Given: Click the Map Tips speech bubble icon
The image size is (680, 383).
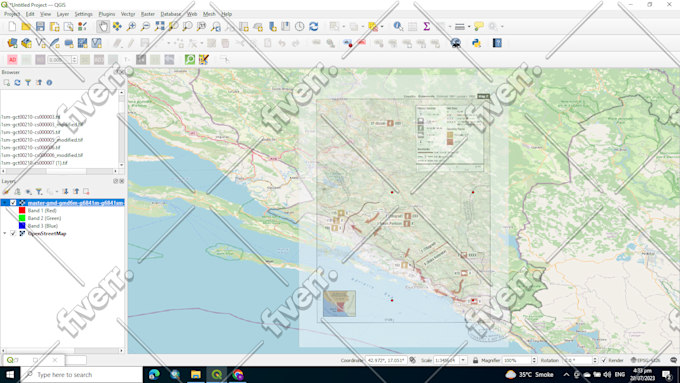Looking at the screenshot, I should click(478, 26).
